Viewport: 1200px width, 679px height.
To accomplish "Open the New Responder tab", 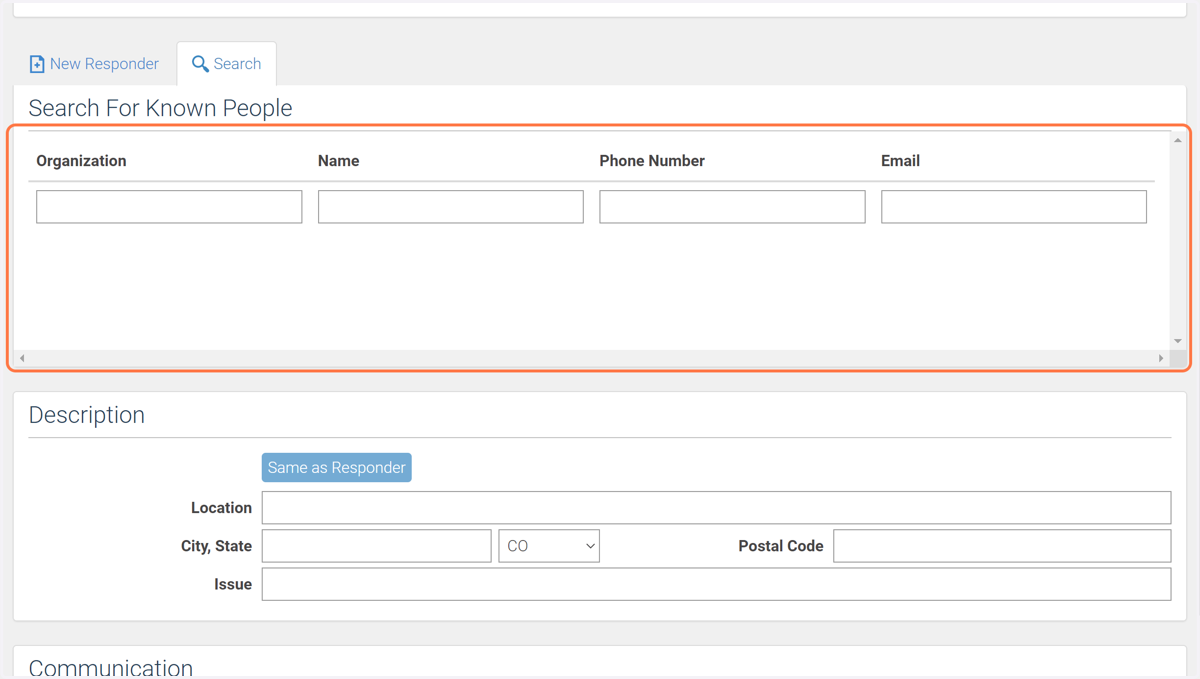I will [94, 64].
